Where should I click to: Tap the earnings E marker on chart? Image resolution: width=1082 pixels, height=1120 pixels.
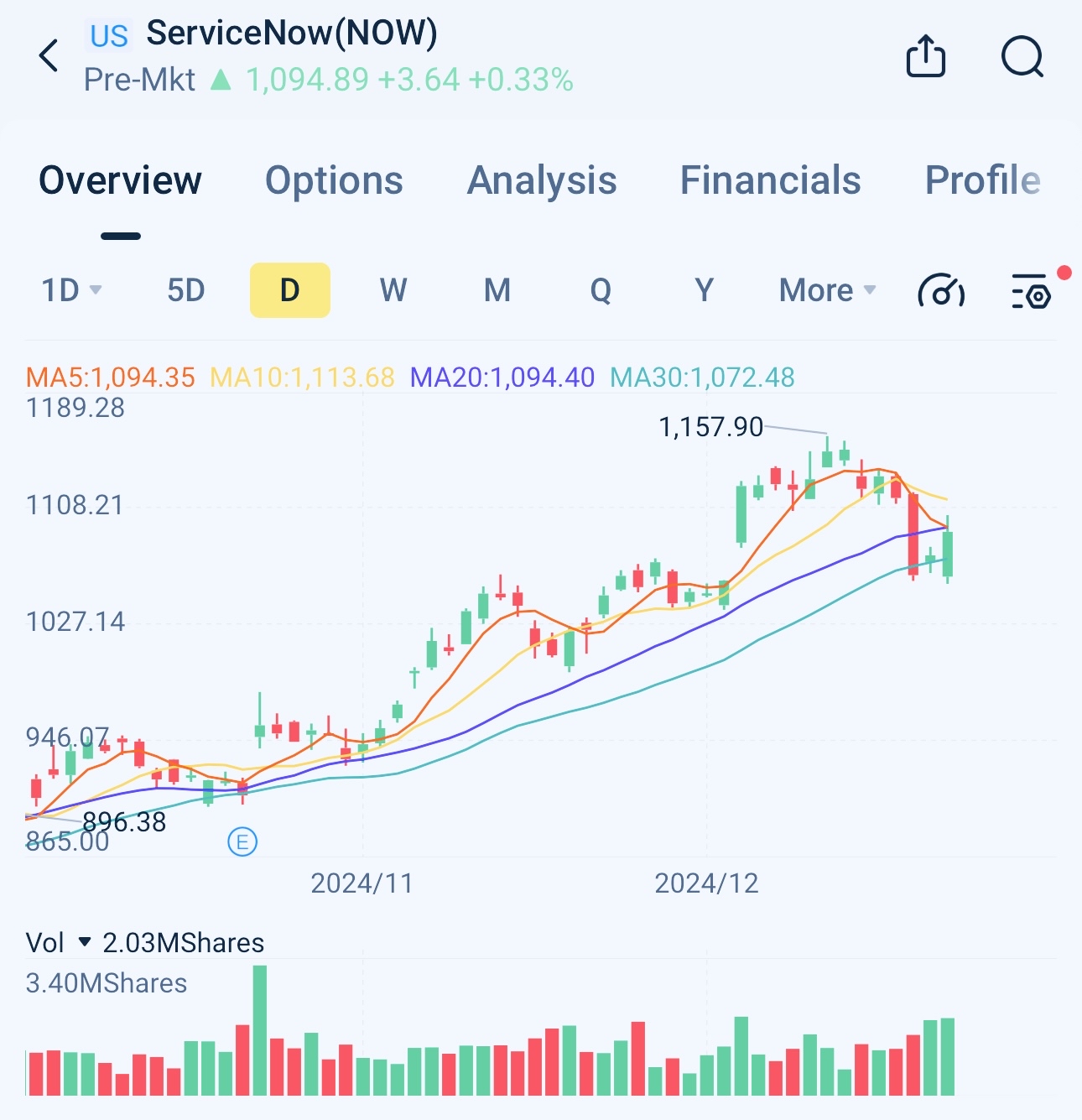pyautogui.click(x=242, y=841)
